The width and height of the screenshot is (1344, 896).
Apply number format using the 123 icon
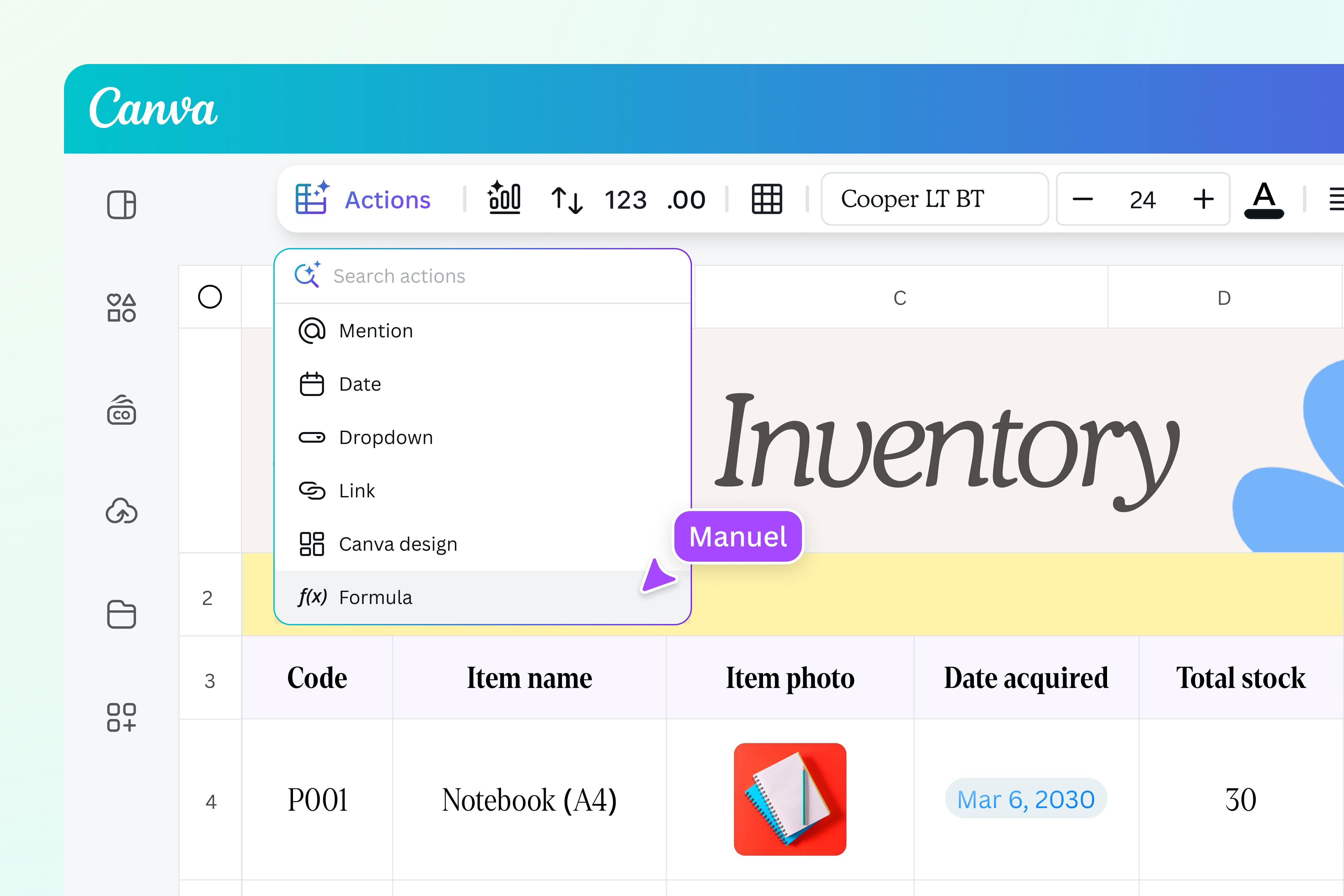pyautogui.click(x=625, y=199)
